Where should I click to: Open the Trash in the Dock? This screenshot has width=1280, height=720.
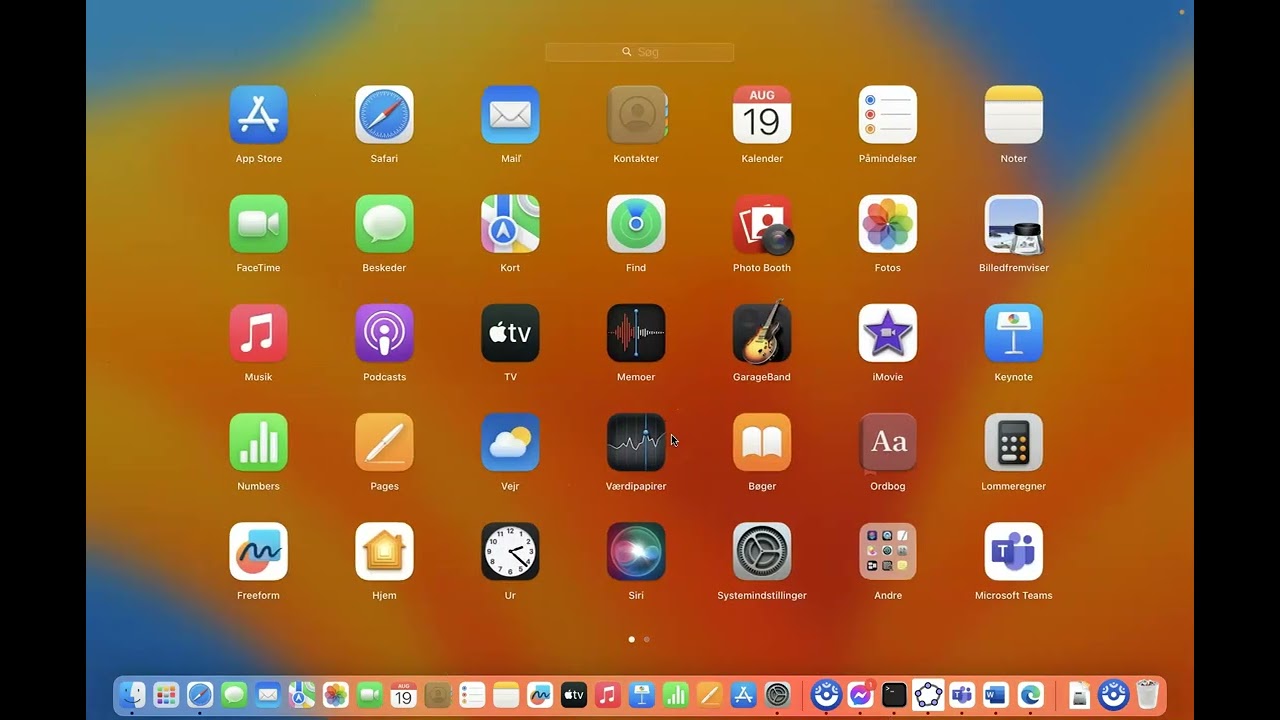tap(1147, 694)
